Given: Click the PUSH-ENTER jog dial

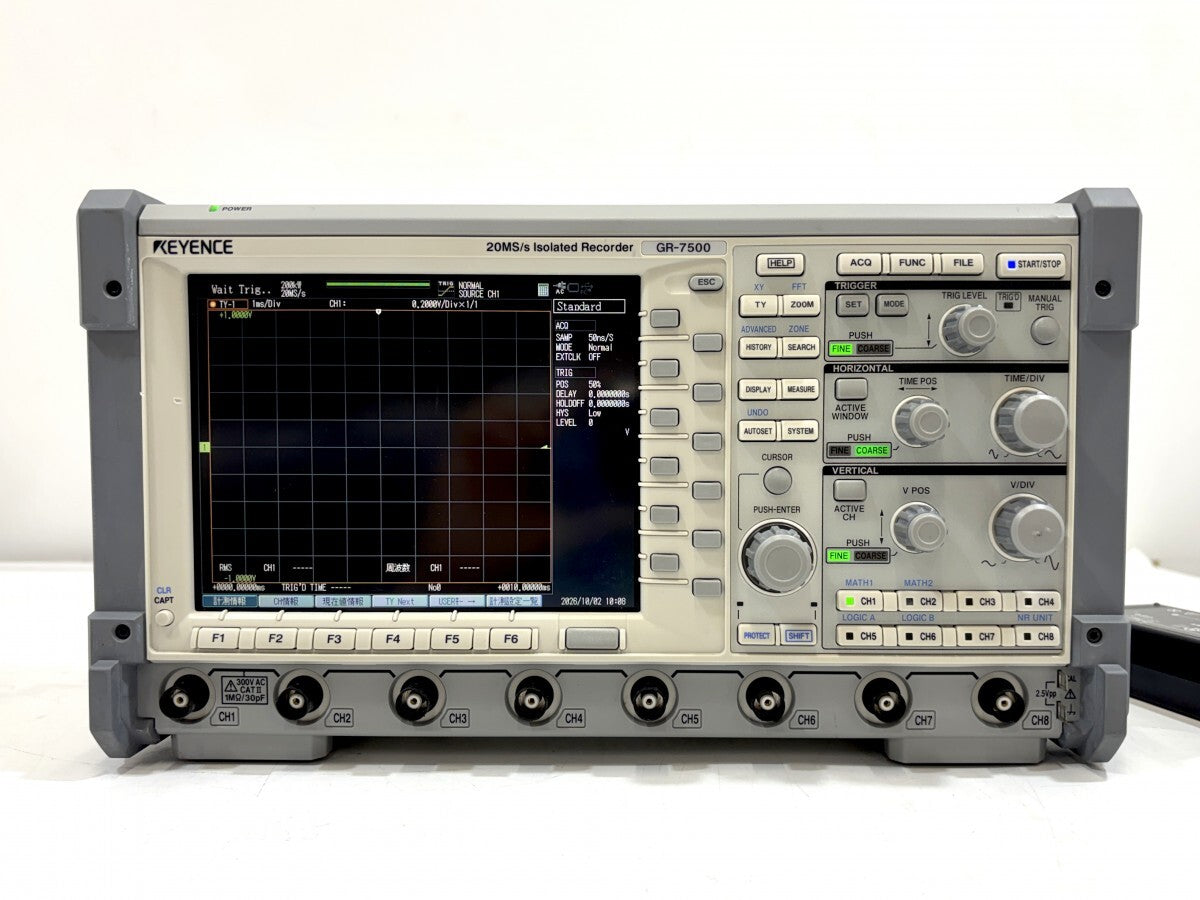Looking at the screenshot, I should pyautogui.click(x=776, y=556).
